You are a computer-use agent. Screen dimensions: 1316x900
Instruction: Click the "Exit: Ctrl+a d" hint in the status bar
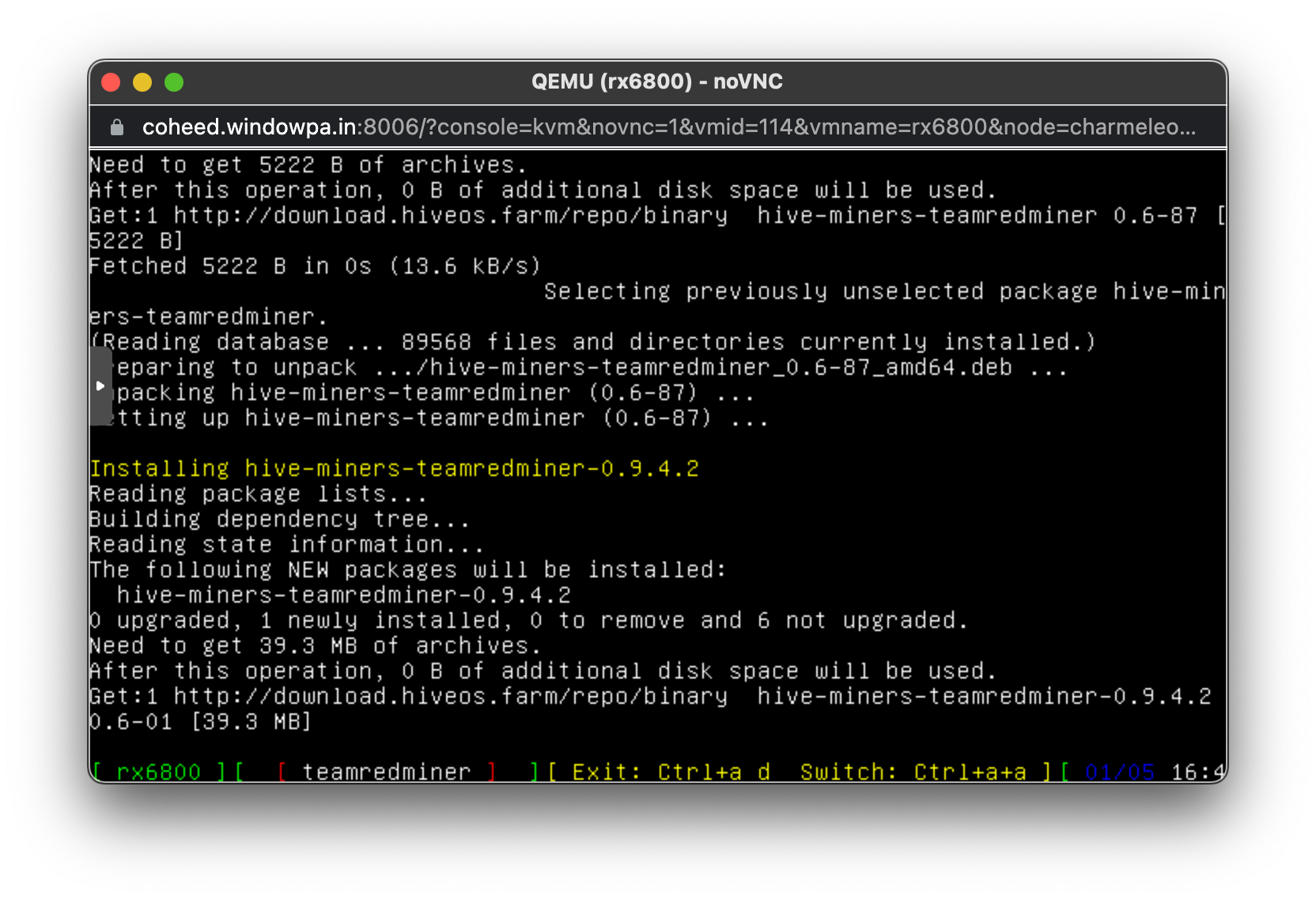(x=671, y=772)
